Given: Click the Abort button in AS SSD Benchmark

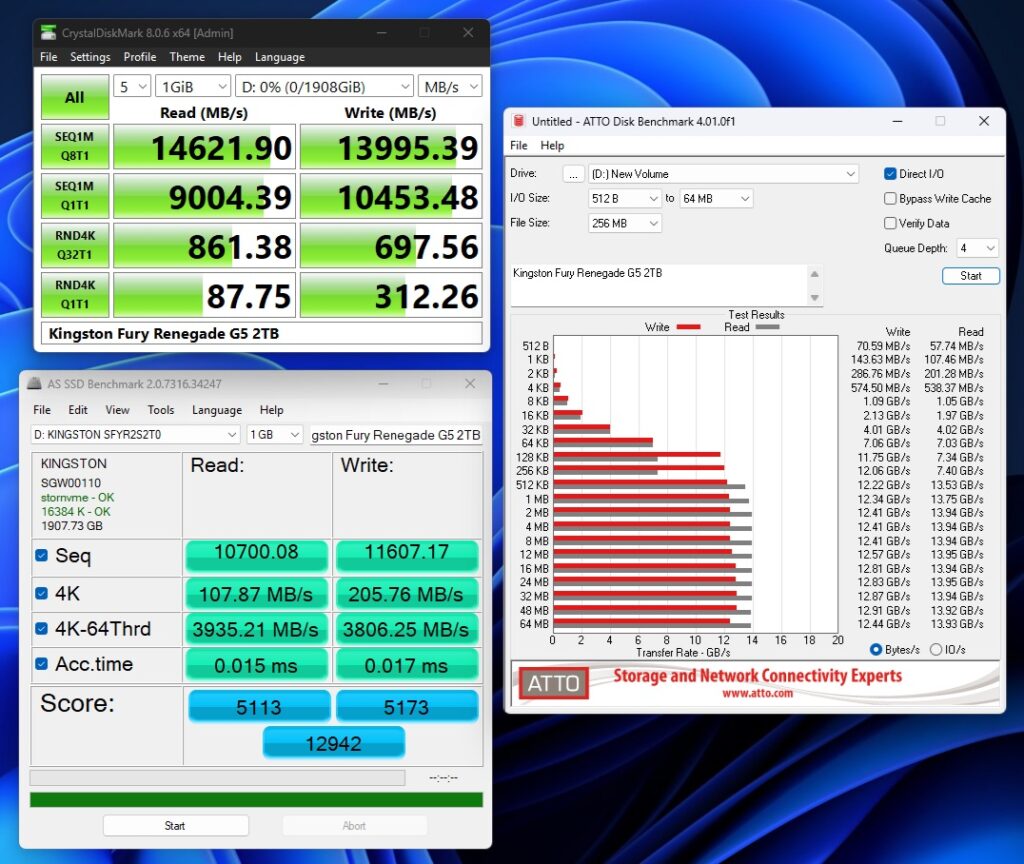Looking at the screenshot, I should click(x=354, y=825).
